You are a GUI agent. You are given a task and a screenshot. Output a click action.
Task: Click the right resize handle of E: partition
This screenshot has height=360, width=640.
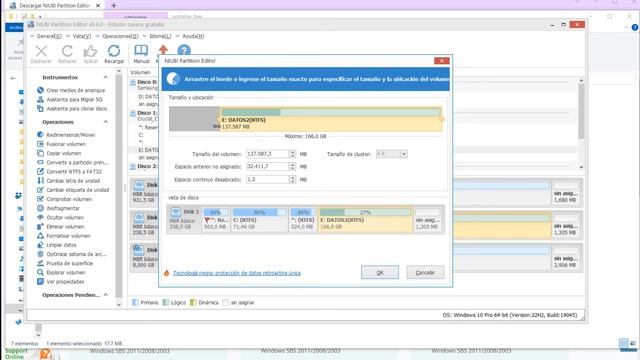click(442, 119)
